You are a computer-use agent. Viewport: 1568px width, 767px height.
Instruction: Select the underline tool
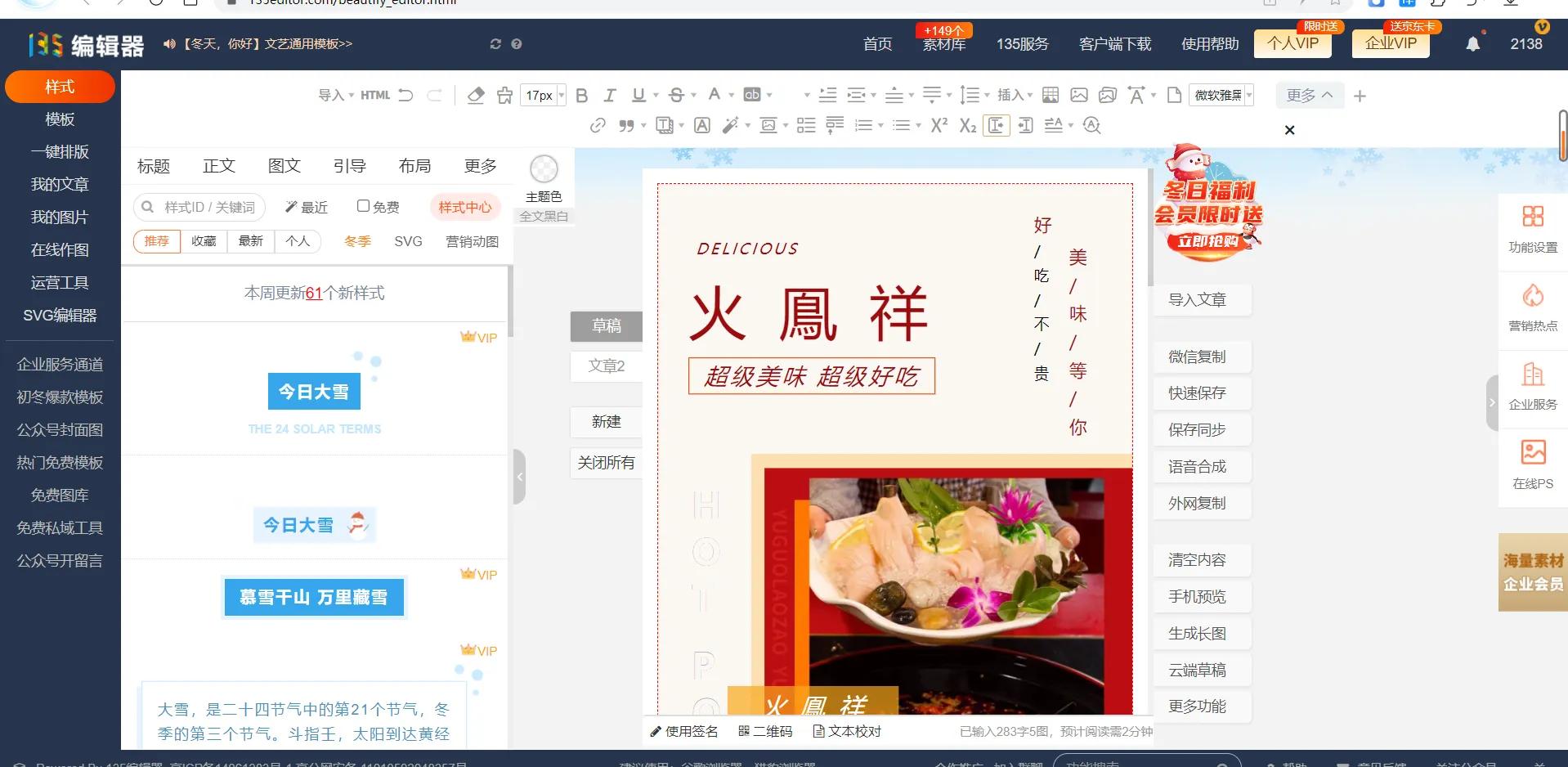click(x=638, y=95)
